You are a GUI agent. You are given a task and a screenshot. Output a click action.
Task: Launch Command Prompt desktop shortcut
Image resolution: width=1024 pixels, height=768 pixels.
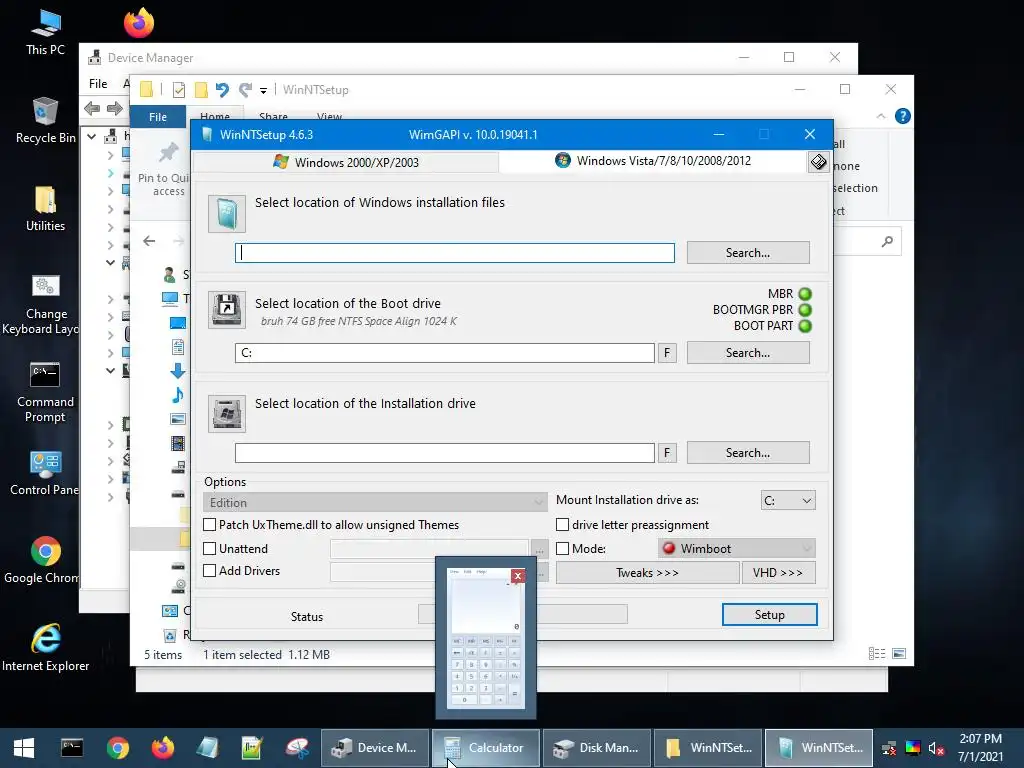(45, 392)
